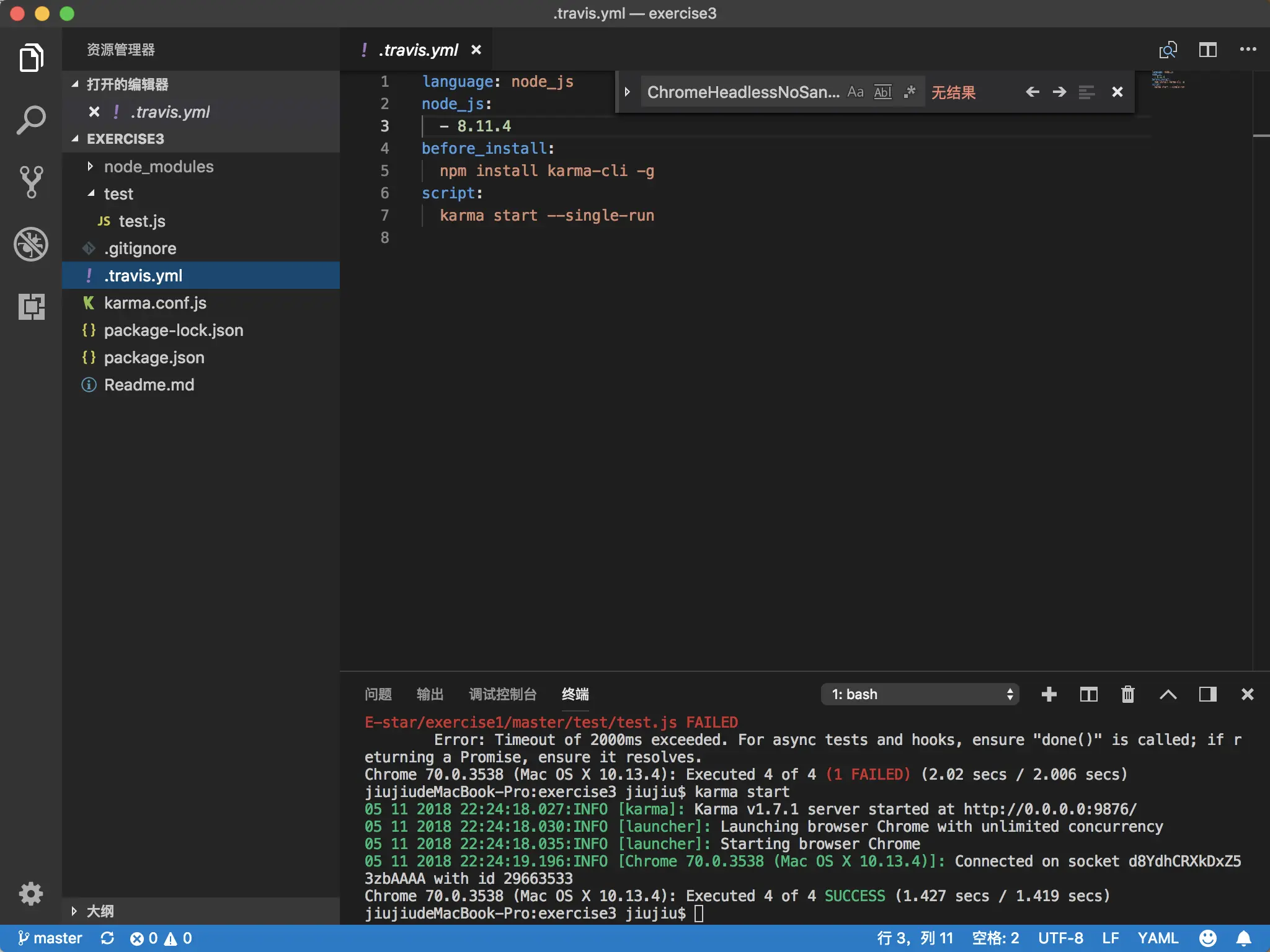
Task: Open the 1: bash terminal dropdown
Action: (920, 694)
